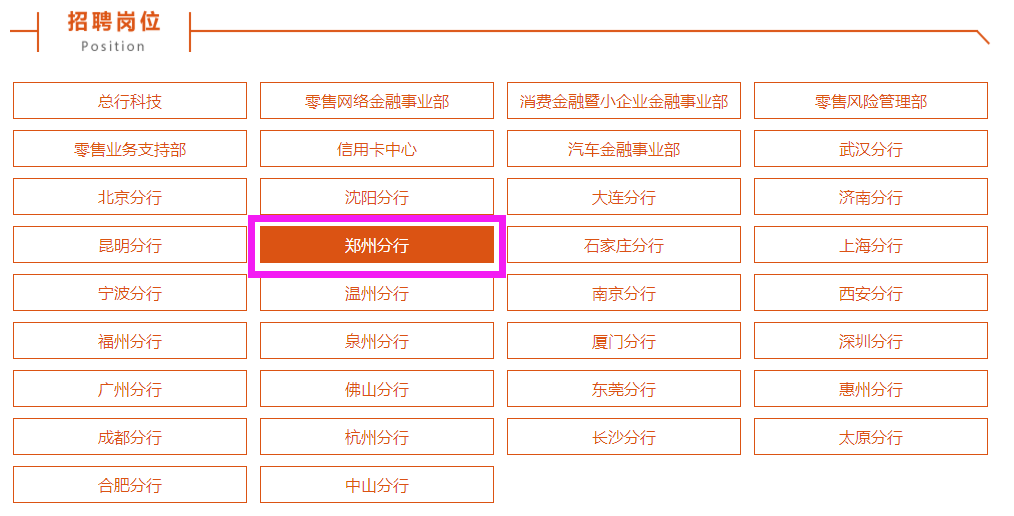The width and height of the screenshot is (1014, 516).
Task: Click 温州分行 branch button
Action: coord(377,293)
